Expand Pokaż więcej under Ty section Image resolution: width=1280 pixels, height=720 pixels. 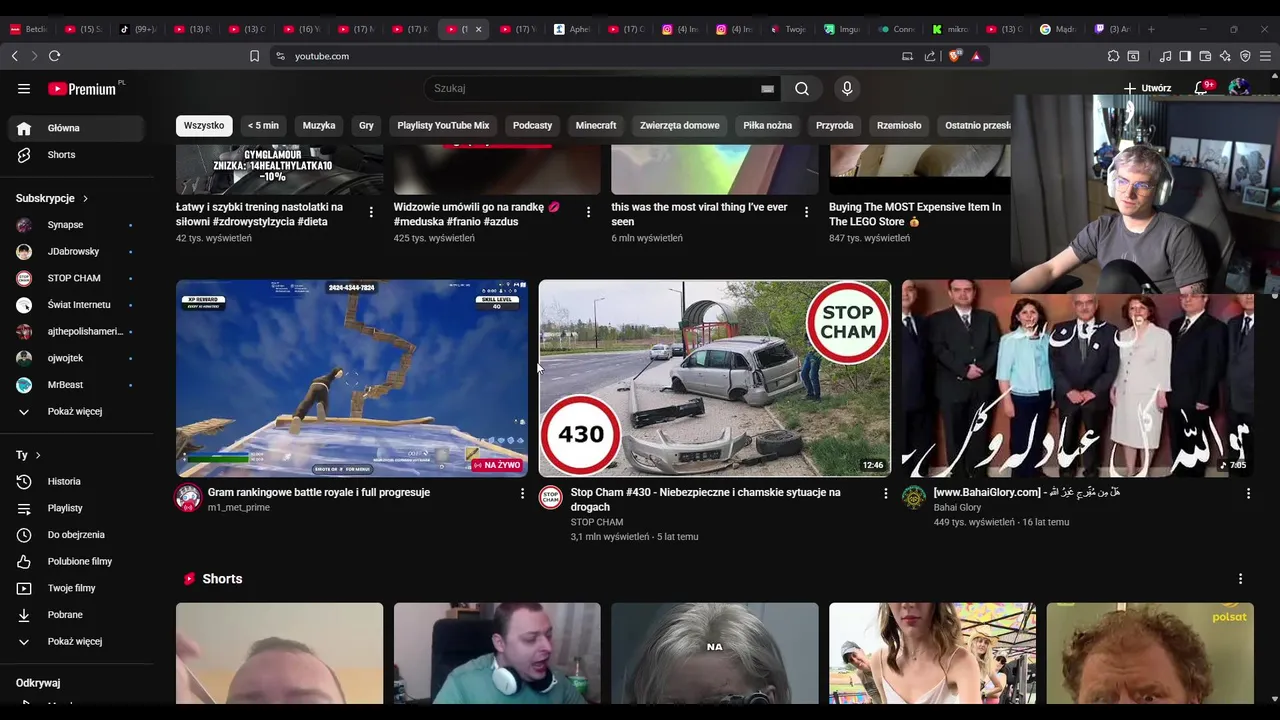pos(77,641)
